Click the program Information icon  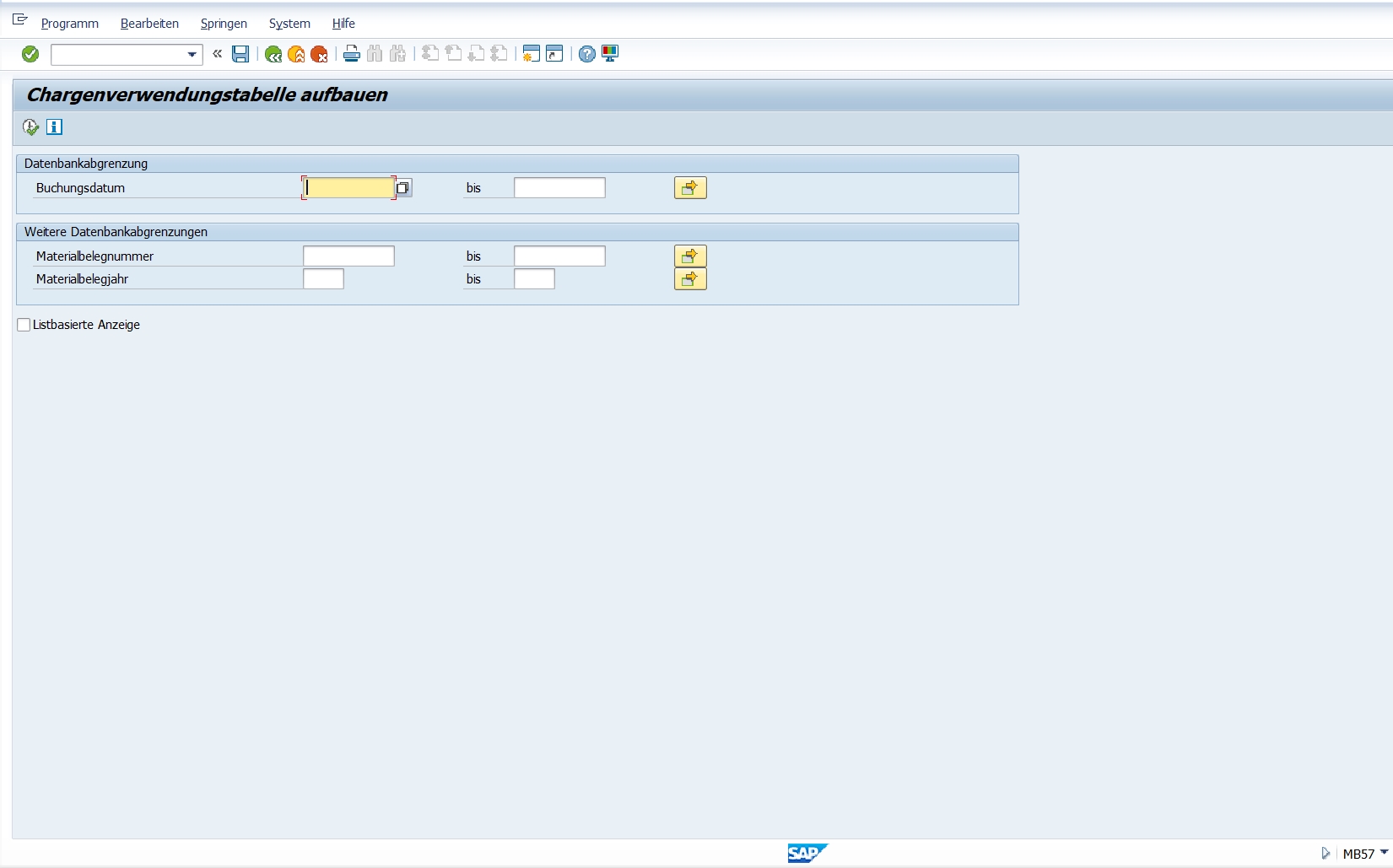coord(54,127)
